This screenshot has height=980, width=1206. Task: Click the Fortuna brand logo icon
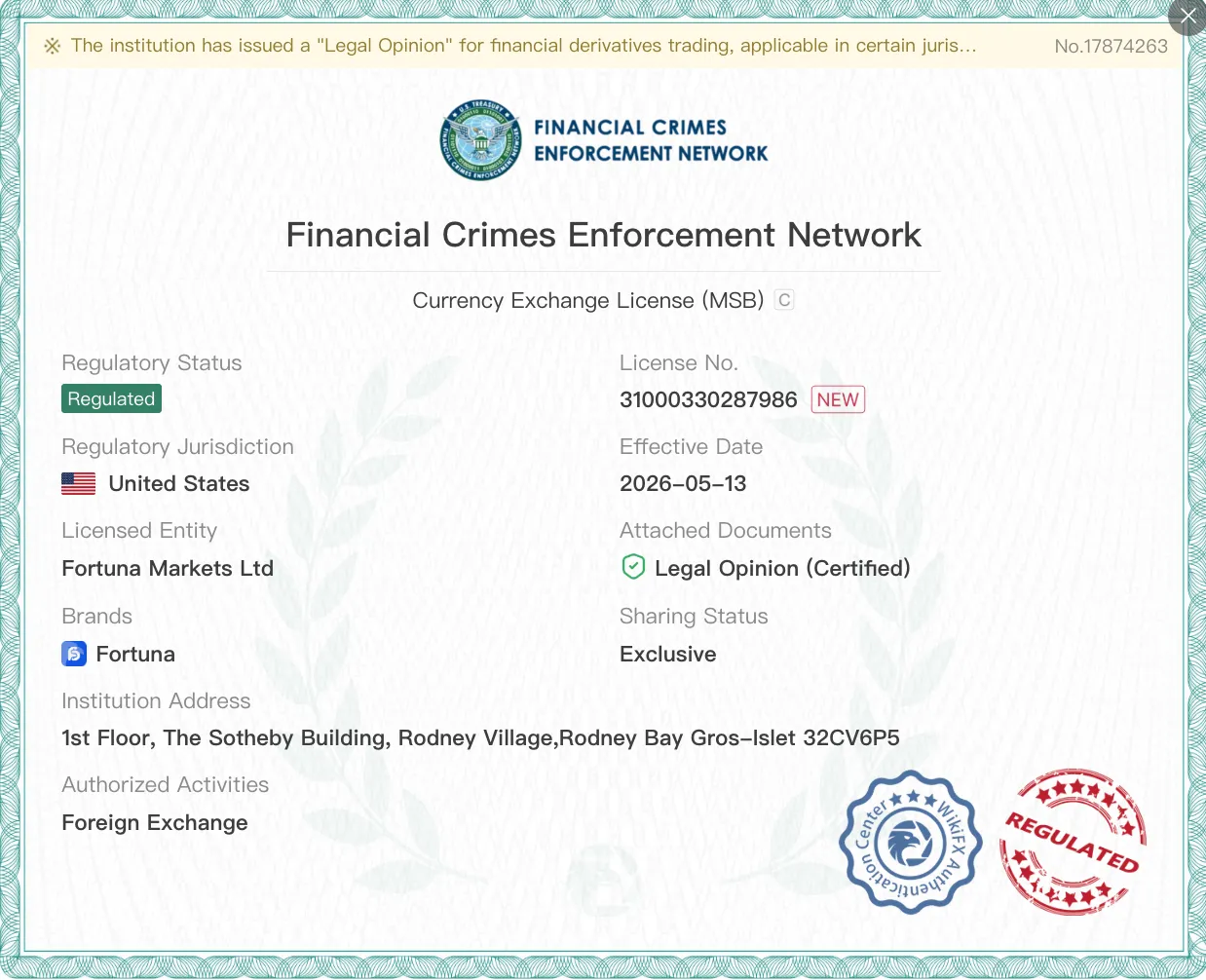74,654
